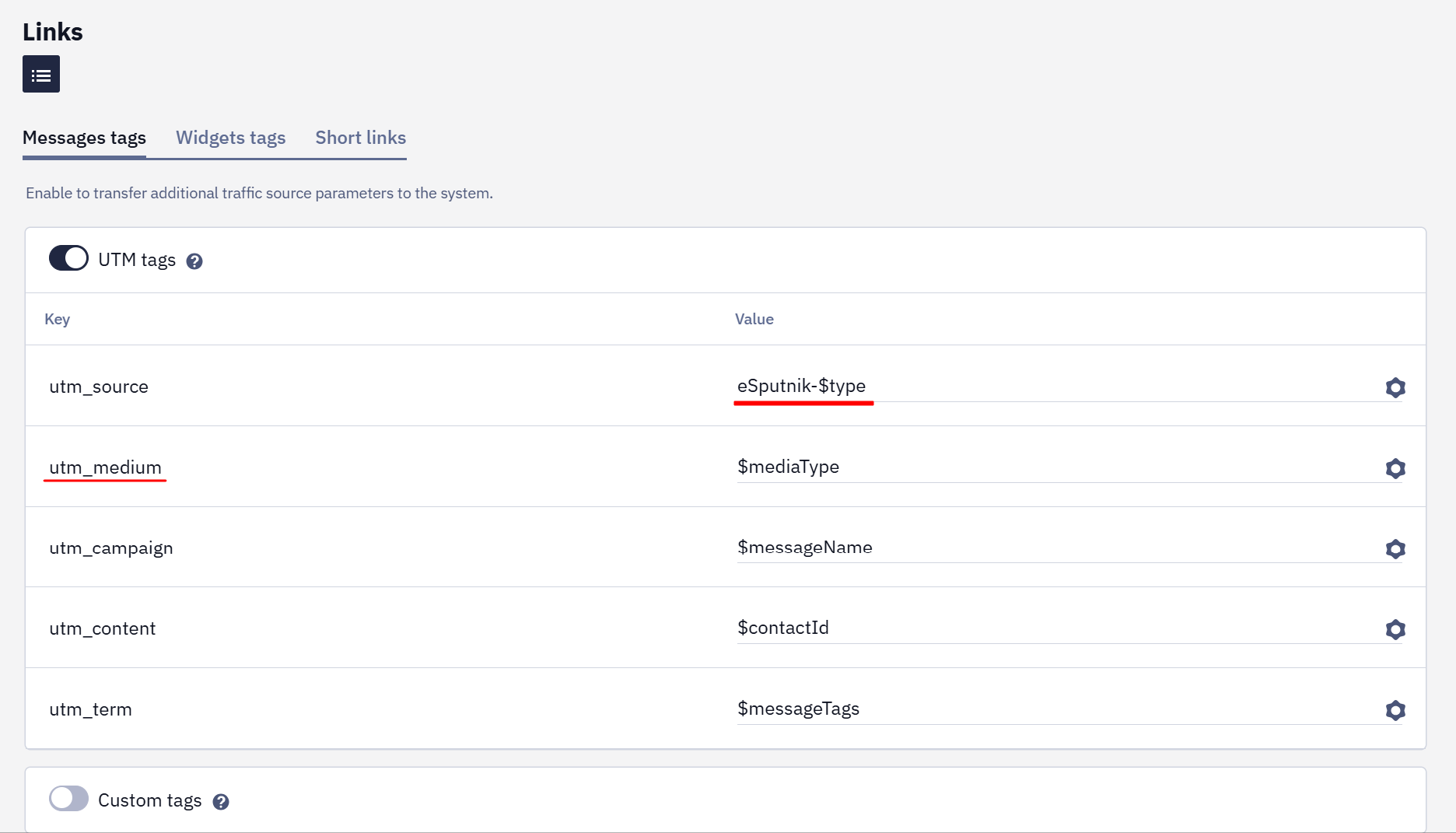The width and height of the screenshot is (1456, 833).
Task: Open variable settings for utm_source value
Action: click(x=1395, y=387)
